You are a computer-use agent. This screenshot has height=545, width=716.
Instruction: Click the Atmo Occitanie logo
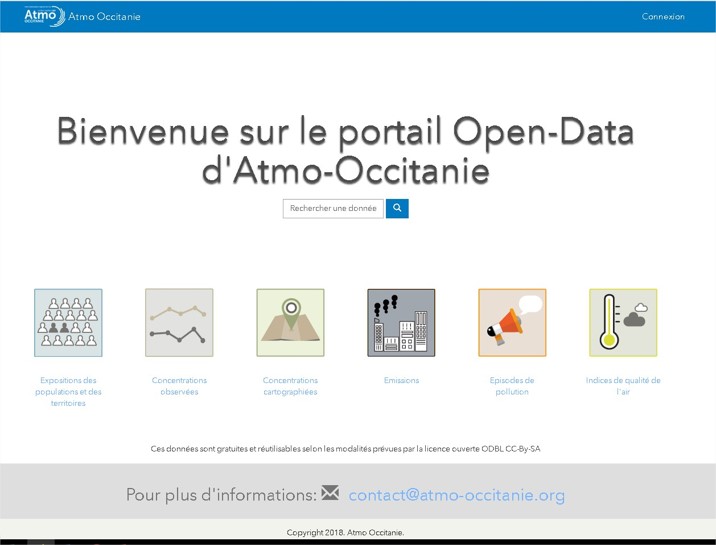coord(44,16)
